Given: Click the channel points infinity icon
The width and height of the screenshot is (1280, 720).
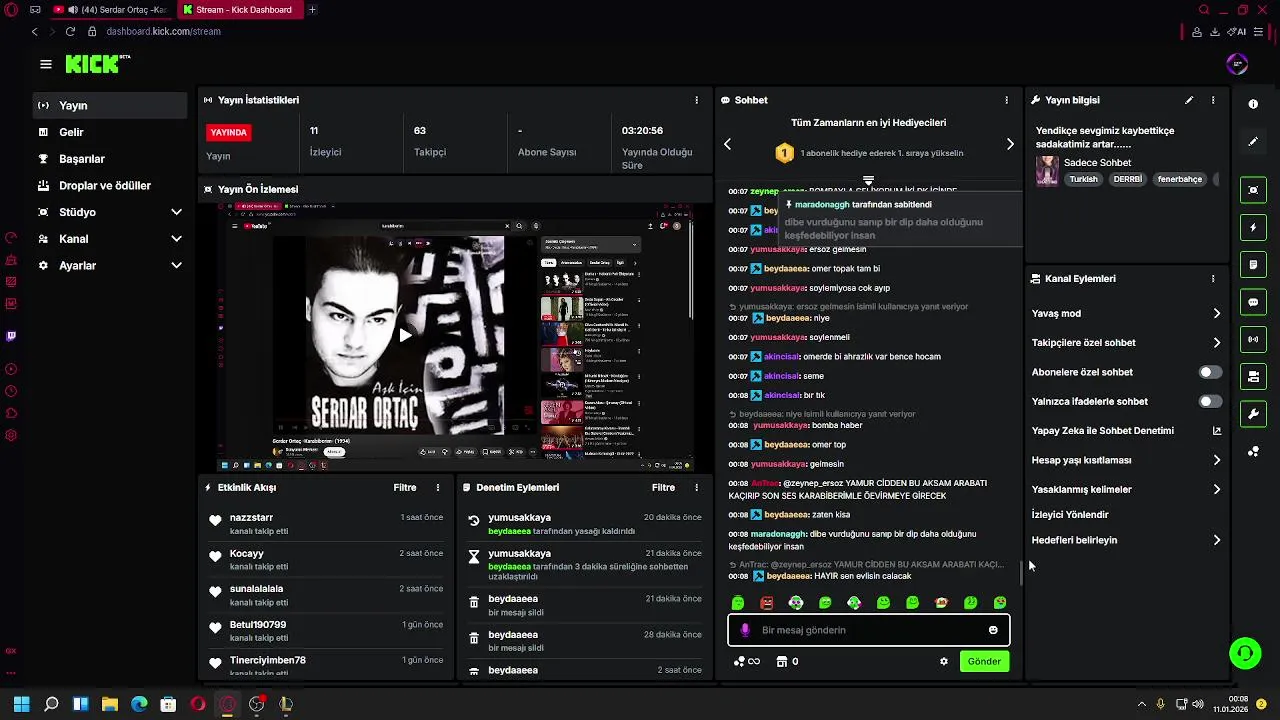Looking at the screenshot, I should (747, 661).
